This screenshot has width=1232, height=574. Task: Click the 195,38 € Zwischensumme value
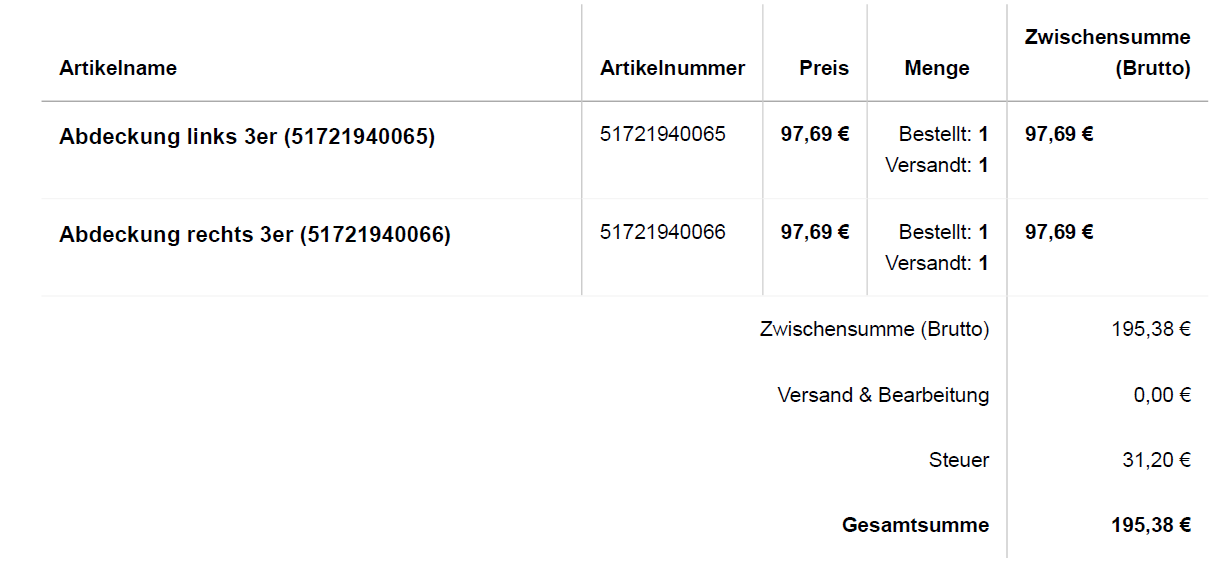pyautogui.click(x=1150, y=329)
